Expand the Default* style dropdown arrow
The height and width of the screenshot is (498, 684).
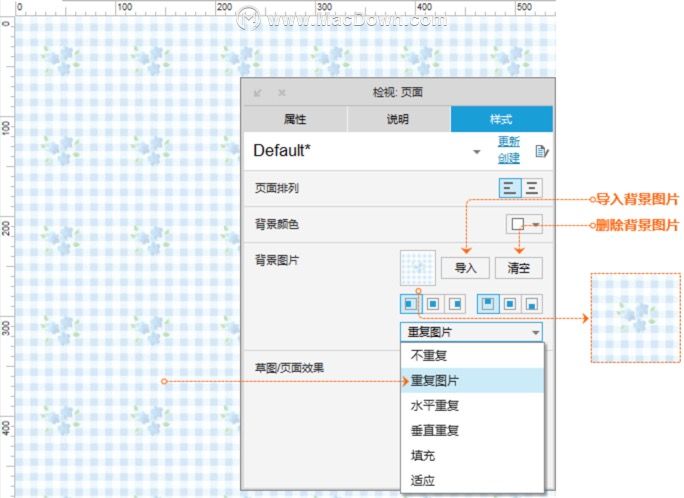point(477,152)
